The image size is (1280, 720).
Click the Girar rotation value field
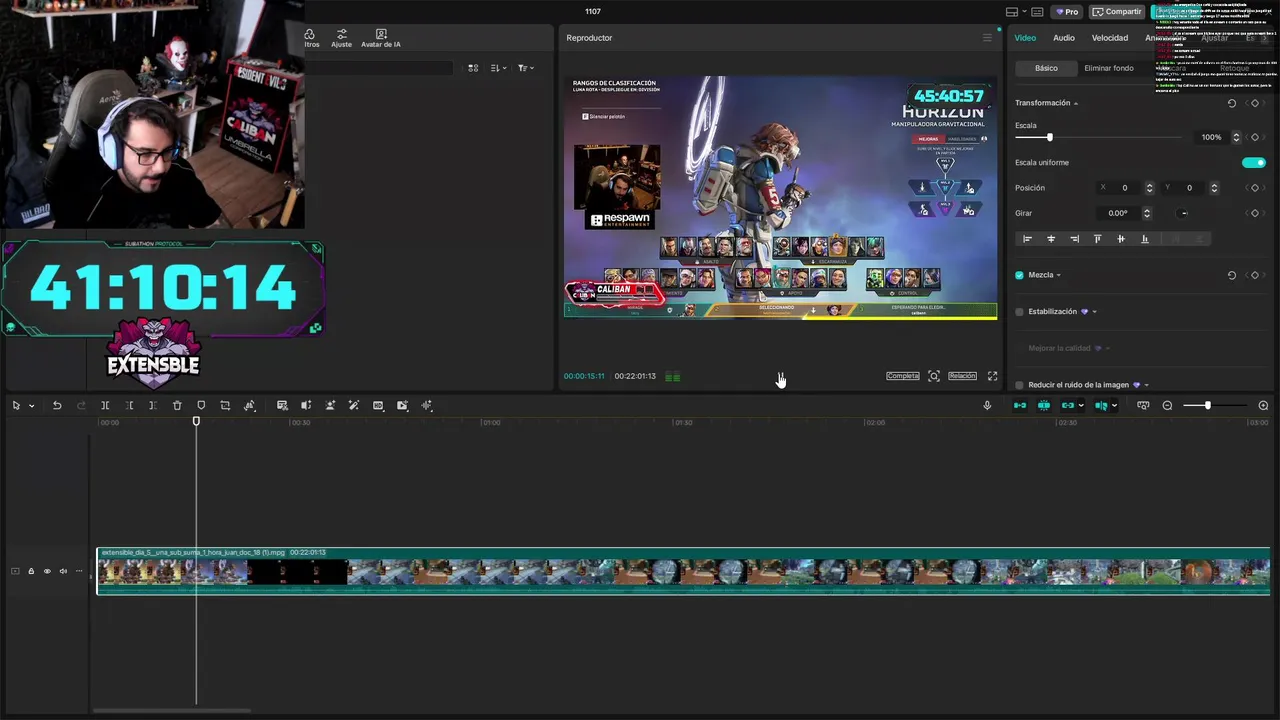tap(1118, 213)
